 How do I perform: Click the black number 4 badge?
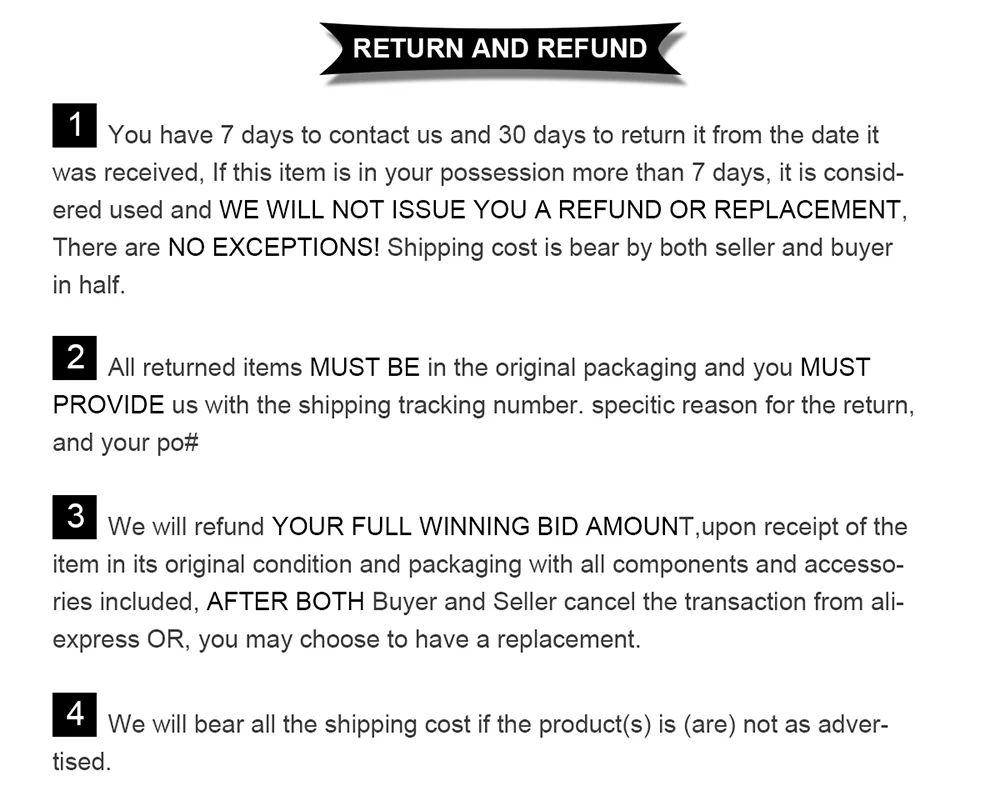click(75, 714)
